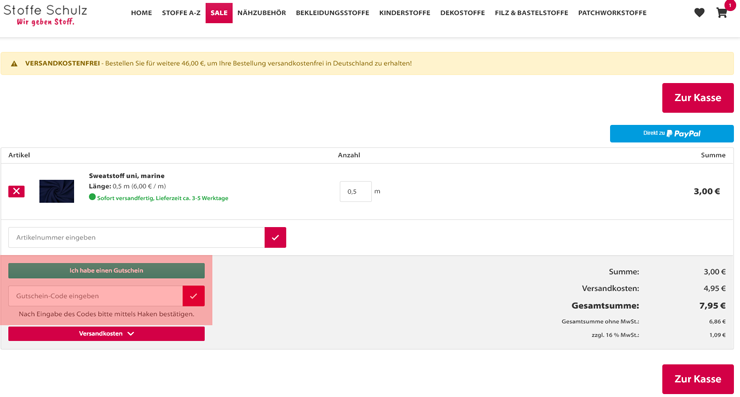Focus the Artikelnummer eingeben field
Viewport: 740px width, 397px height.
136,237
